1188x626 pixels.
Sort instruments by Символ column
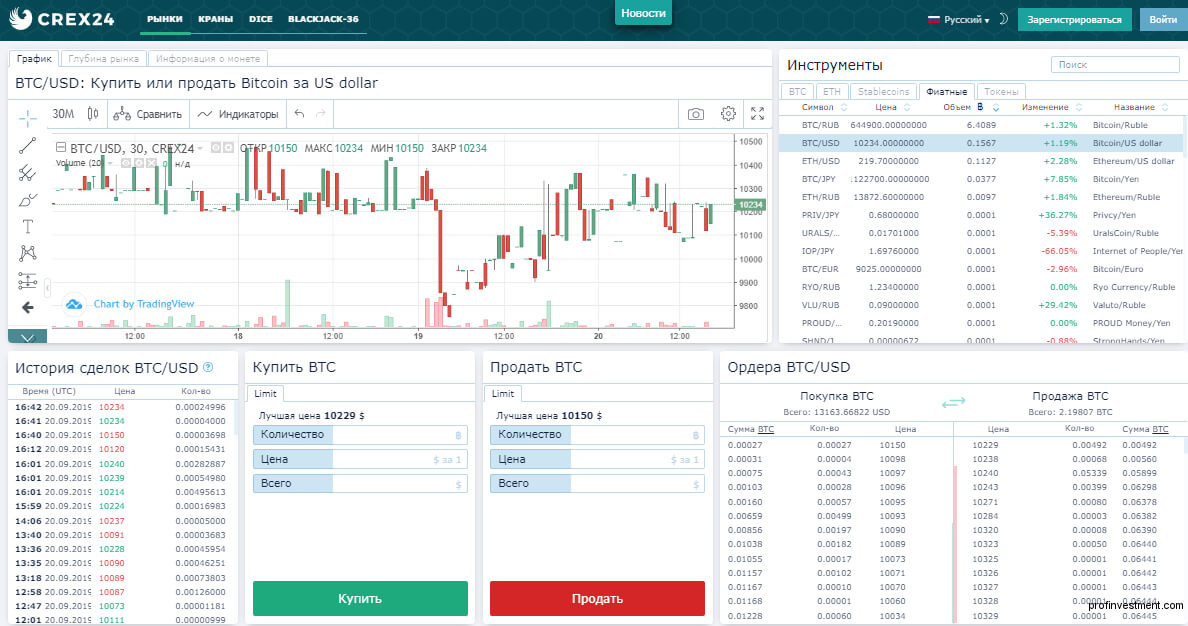point(823,108)
